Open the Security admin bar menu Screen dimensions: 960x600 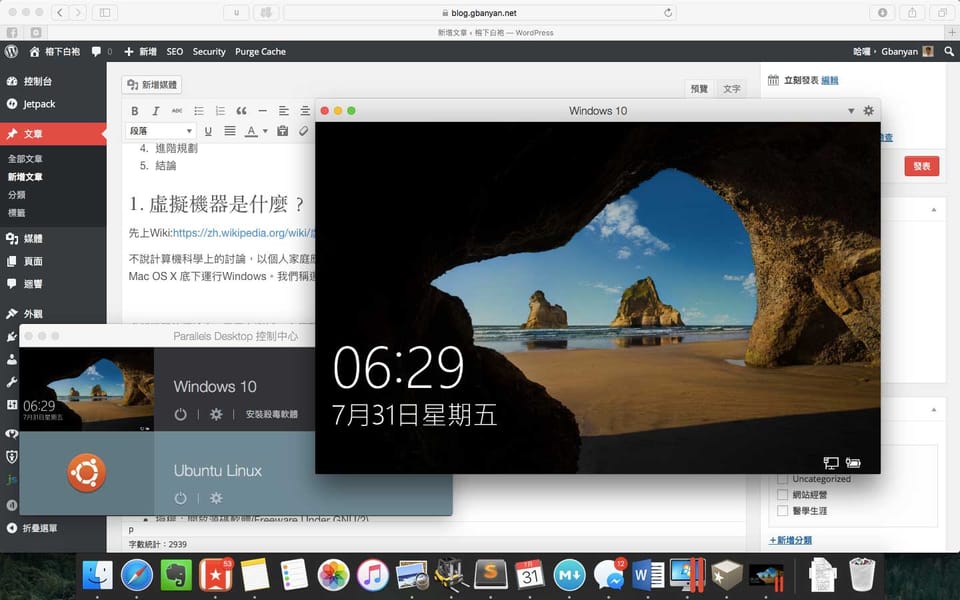(x=209, y=51)
